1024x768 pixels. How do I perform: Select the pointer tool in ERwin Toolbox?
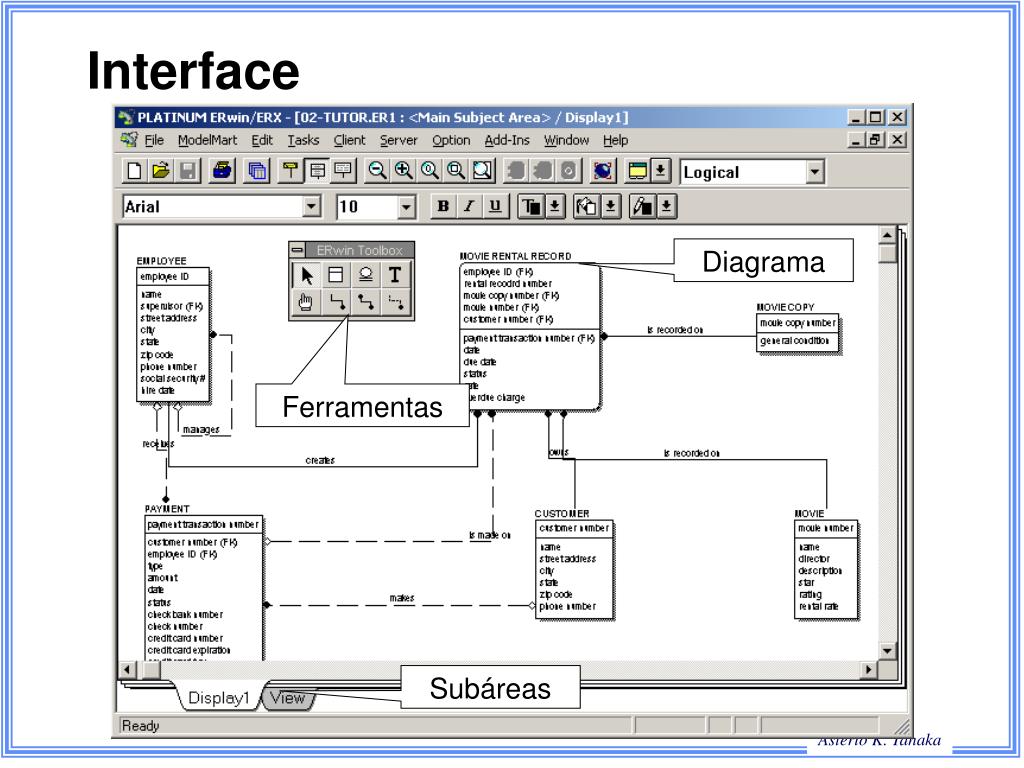pos(306,275)
